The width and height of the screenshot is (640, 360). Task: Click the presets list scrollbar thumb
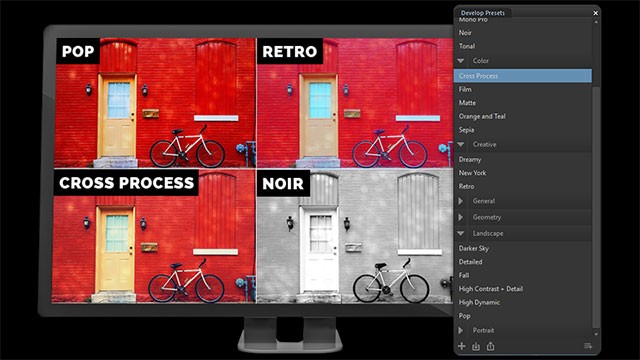coord(596,206)
